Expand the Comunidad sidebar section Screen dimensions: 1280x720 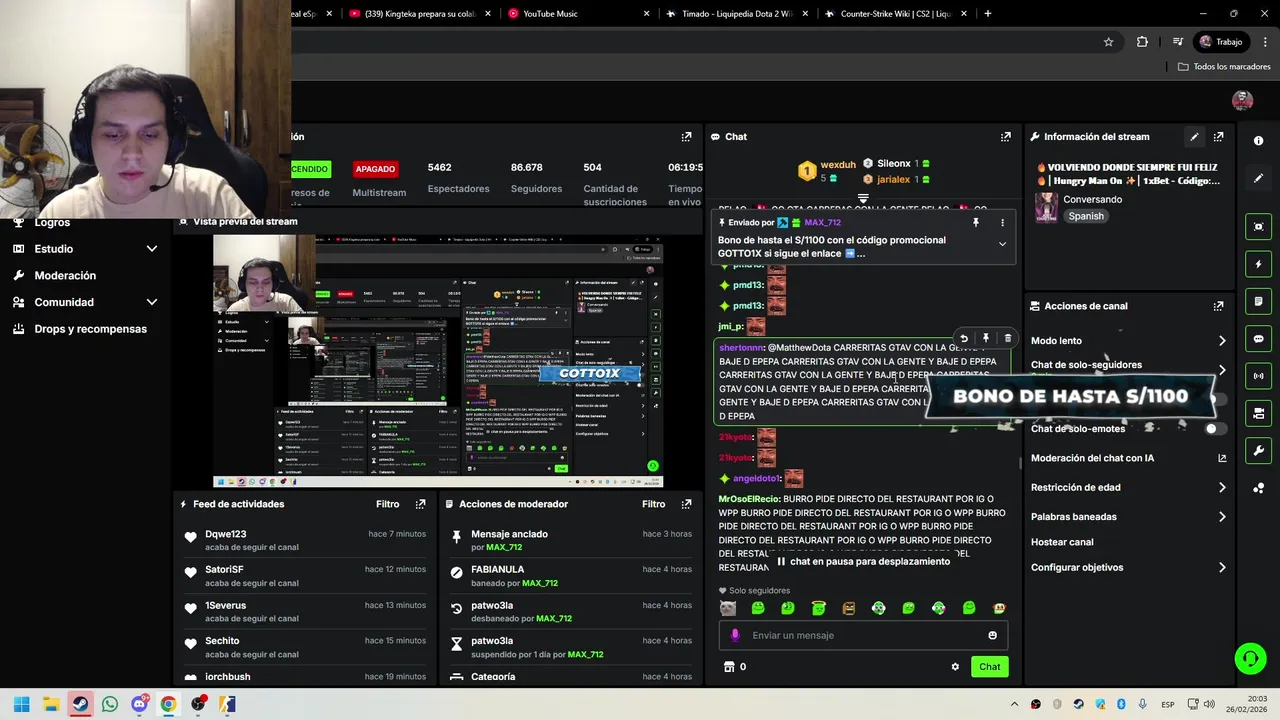[152, 302]
